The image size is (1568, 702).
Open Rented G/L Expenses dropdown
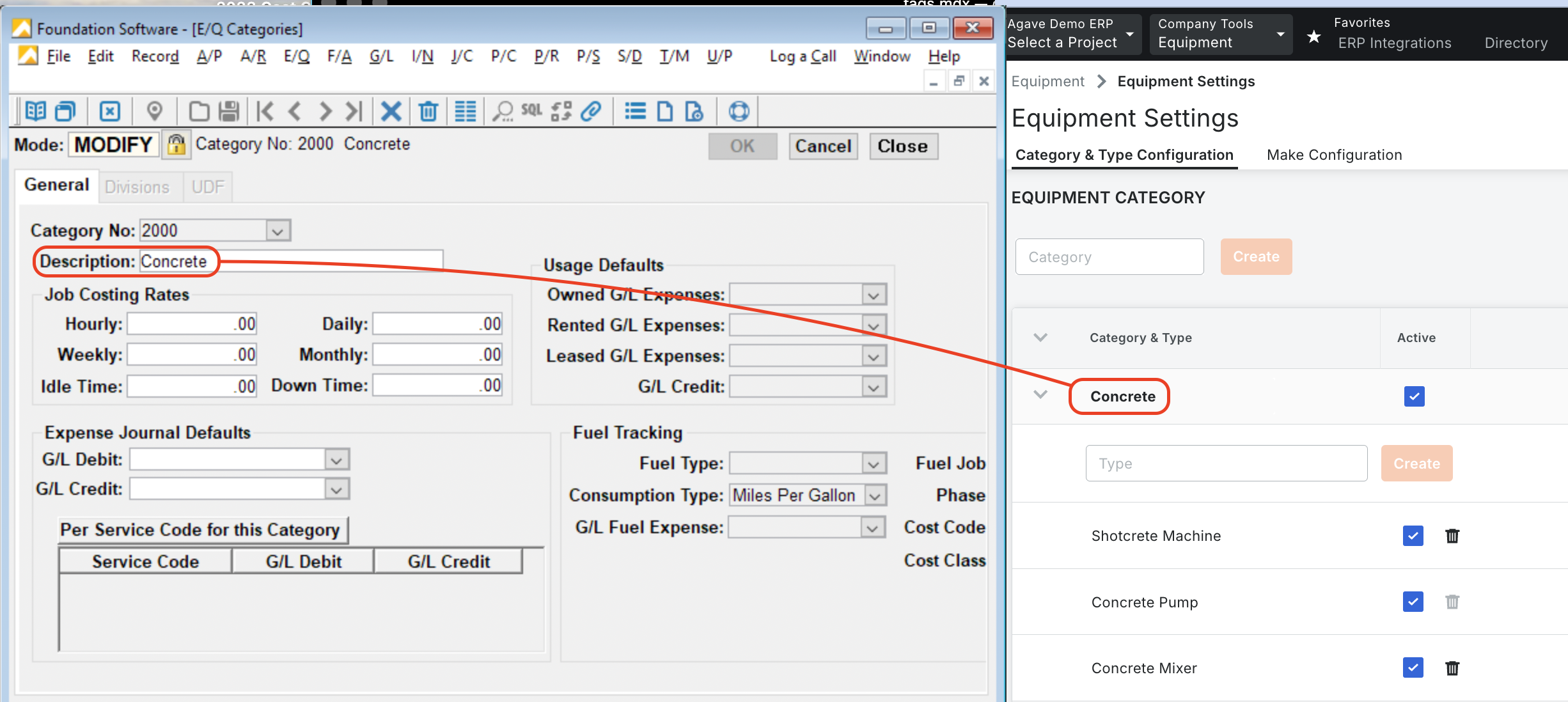(874, 325)
